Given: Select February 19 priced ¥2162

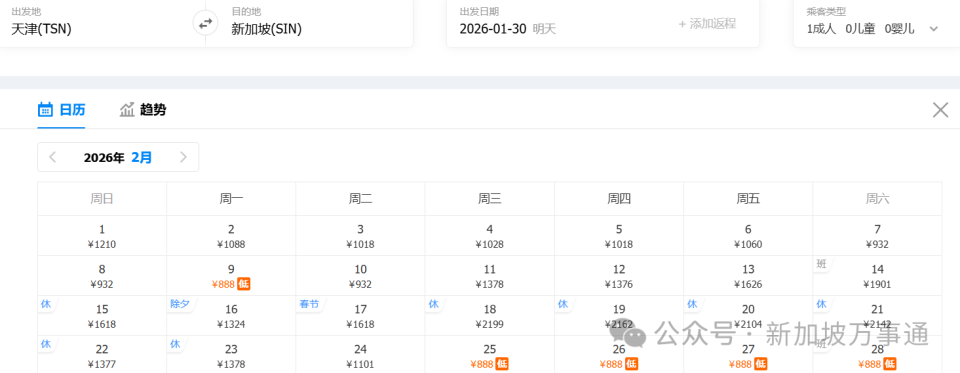Looking at the screenshot, I should click(x=619, y=316).
